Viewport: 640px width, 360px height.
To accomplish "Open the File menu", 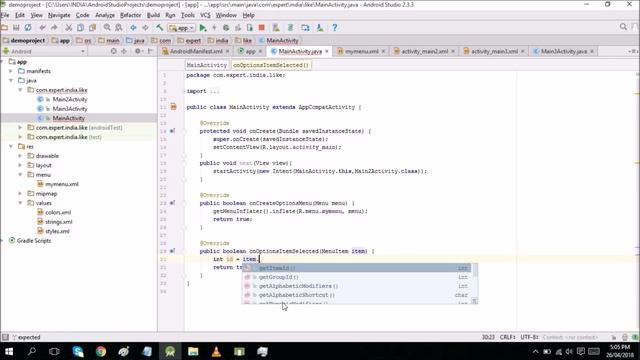I will click(x=5, y=15).
